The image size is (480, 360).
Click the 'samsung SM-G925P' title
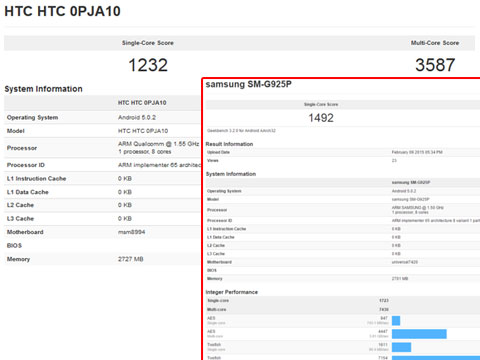pos(249,84)
